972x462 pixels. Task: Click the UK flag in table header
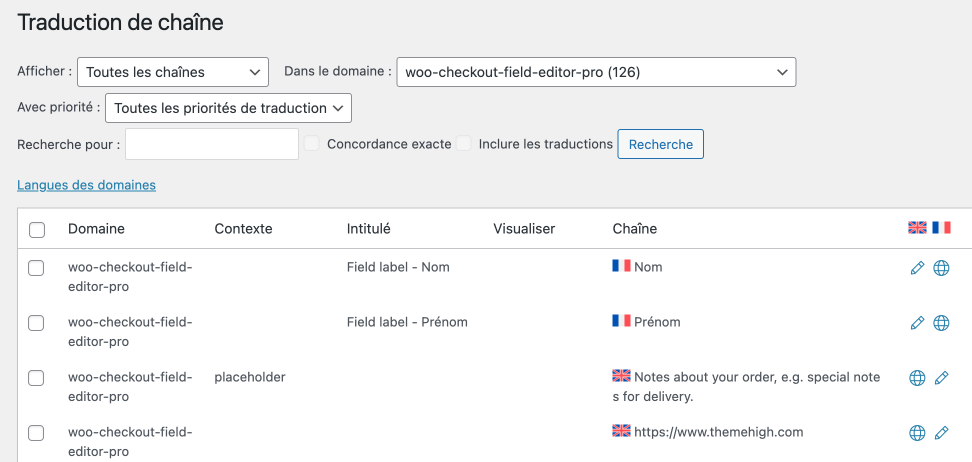pyautogui.click(x=917, y=228)
